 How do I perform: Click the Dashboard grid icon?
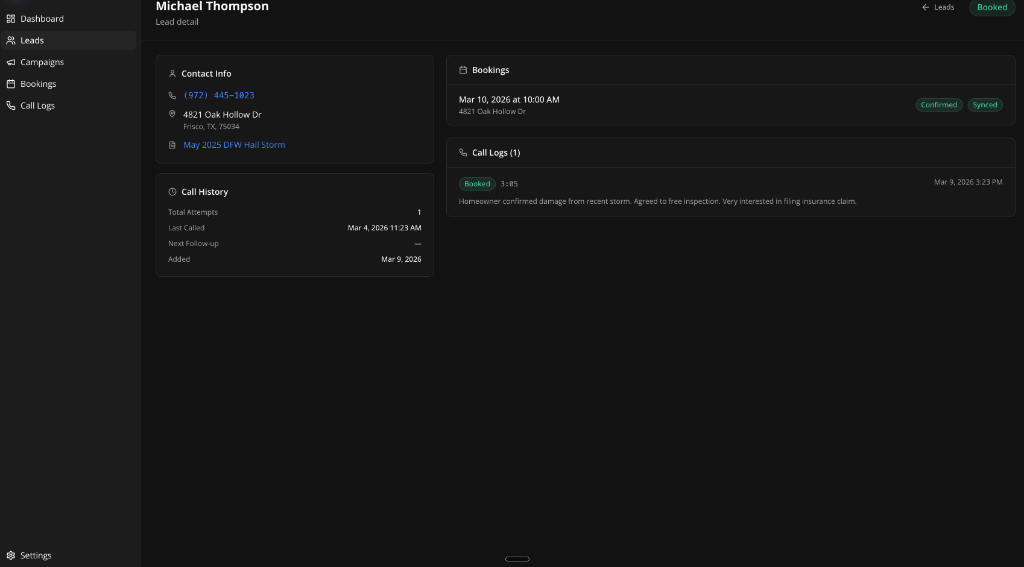(x=10, y=19)
